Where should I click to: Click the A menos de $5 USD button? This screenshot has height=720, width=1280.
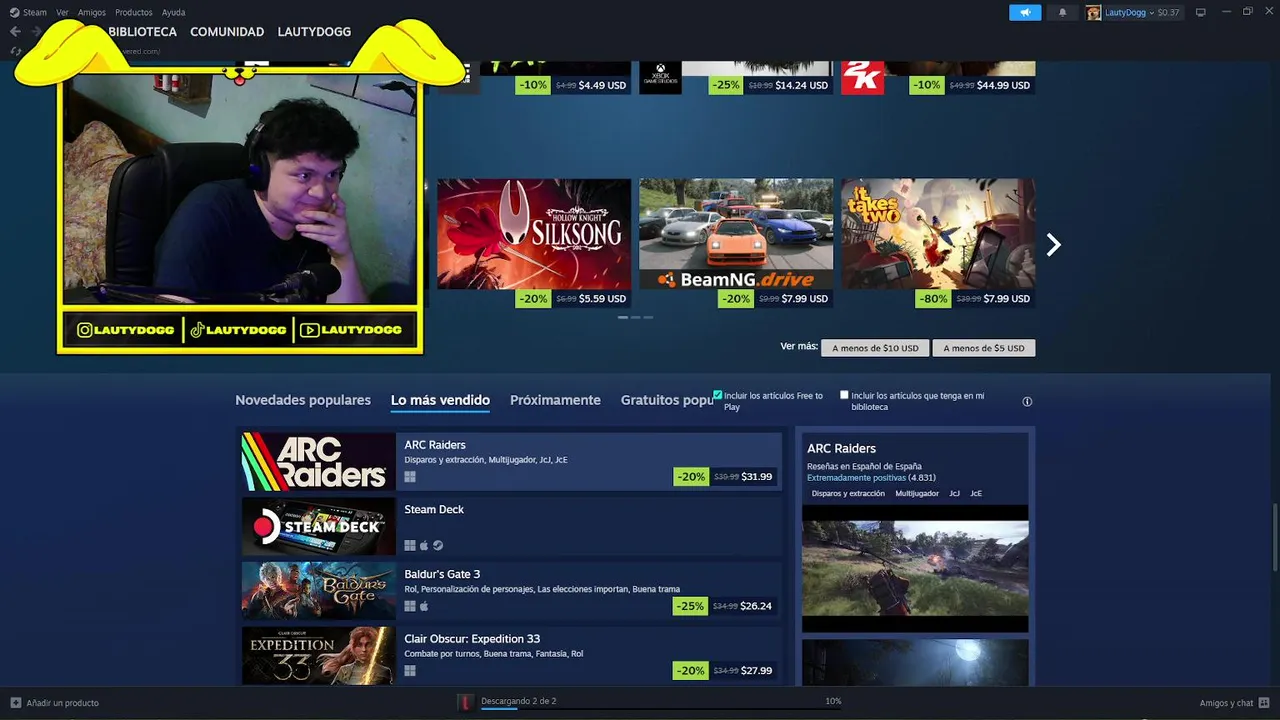[x=984, y=348]
